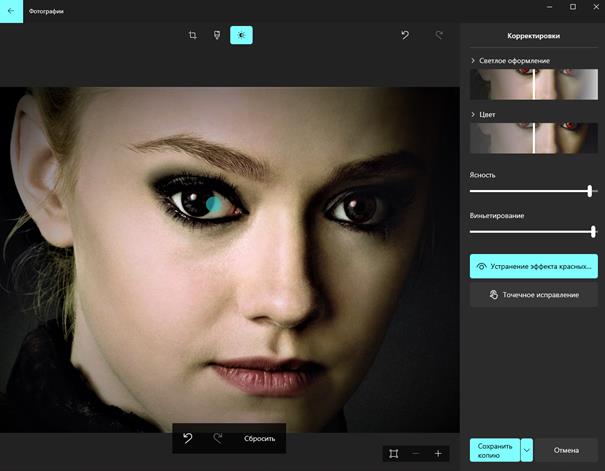Toggle Устранение эффекта красных глаз
This screenshot has width=605, height=471.
[x=534, y=266]
